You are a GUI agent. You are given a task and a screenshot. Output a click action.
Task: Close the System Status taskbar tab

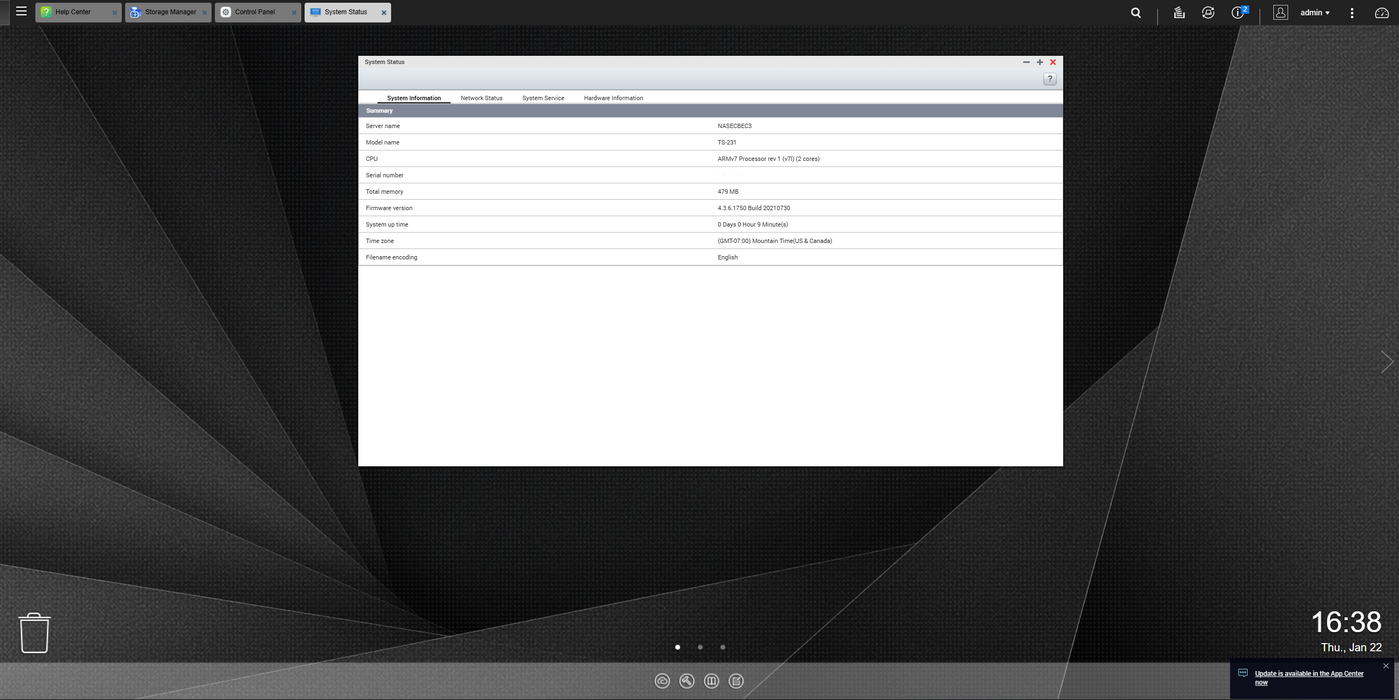point(384,13)
